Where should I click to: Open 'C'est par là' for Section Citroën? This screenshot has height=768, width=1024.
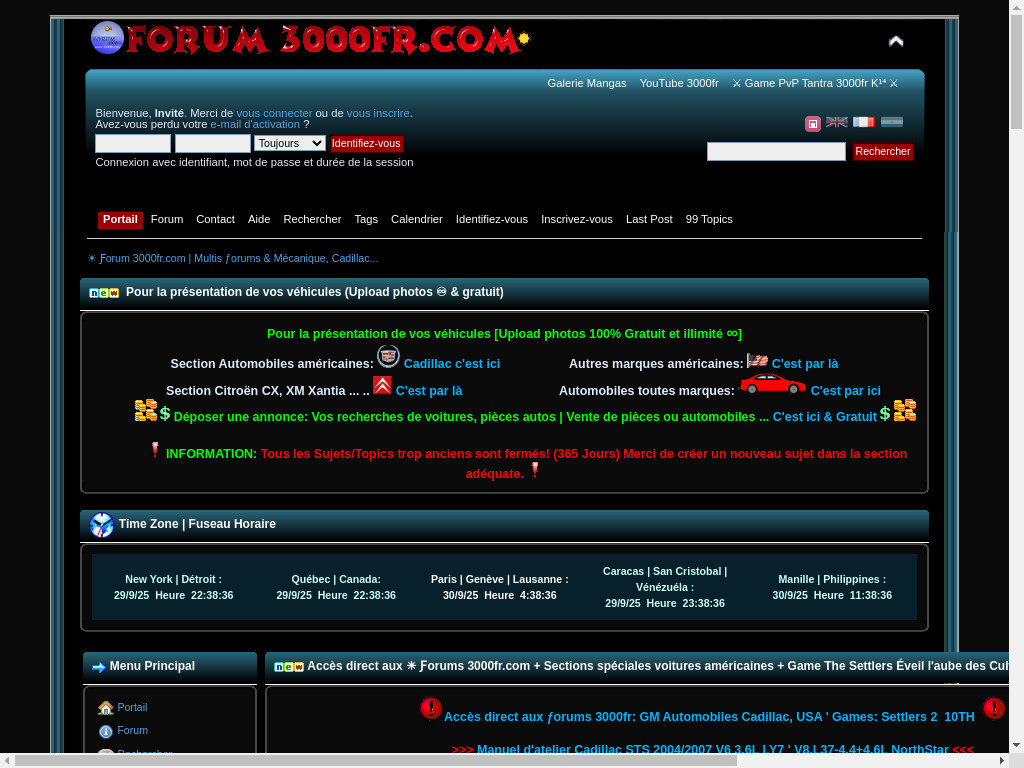428,391
